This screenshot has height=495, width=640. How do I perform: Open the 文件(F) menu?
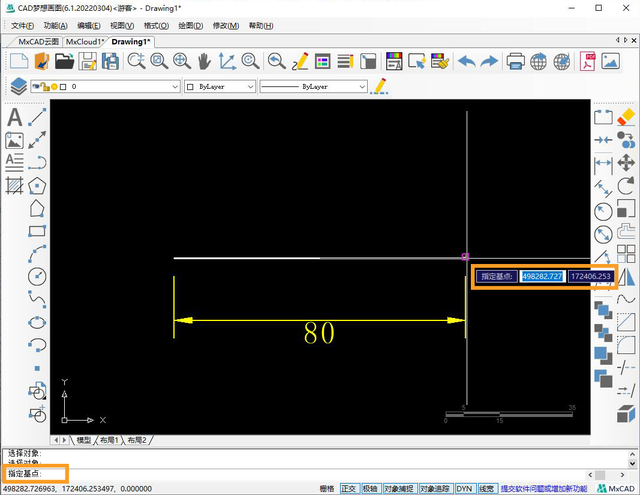[x=22, y=26]
